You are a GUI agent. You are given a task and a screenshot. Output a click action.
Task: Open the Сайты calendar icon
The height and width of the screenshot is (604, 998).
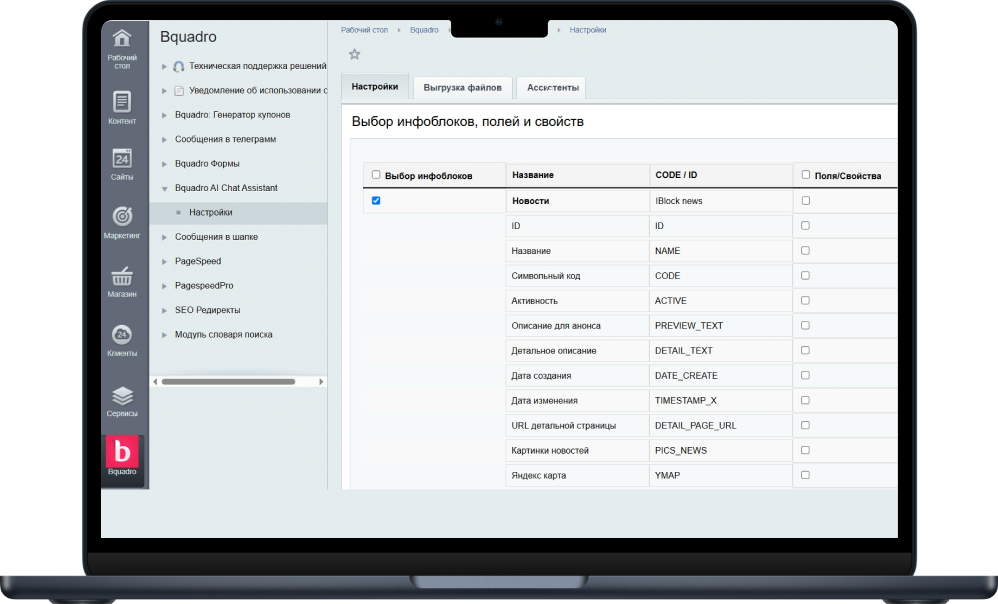coord(122,159)
